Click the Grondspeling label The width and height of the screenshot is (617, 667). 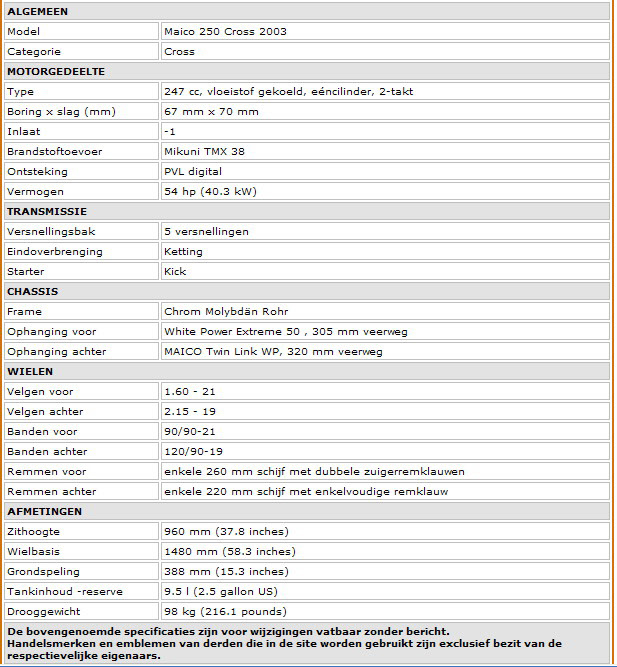(x=43, y=571)
